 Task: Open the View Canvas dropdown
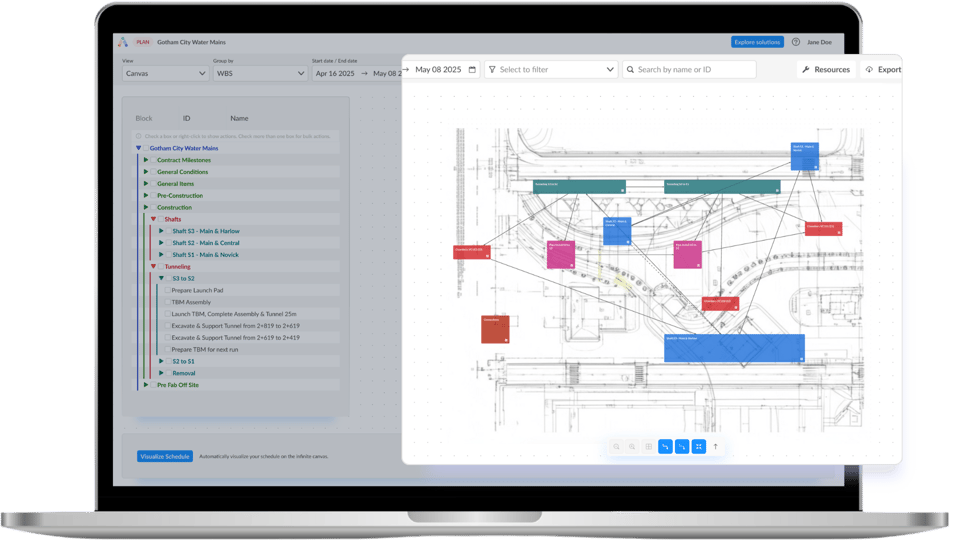click(x=165, y=73)
